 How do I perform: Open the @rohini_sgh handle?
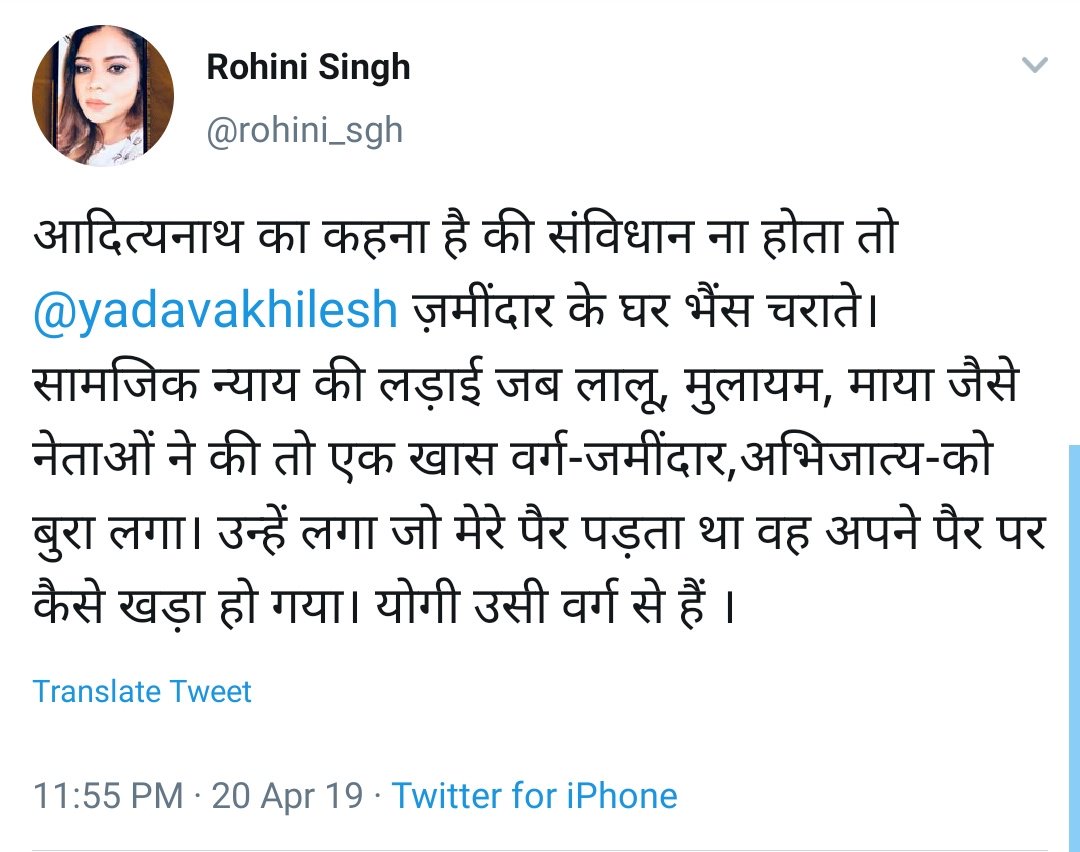pos(304,130)
